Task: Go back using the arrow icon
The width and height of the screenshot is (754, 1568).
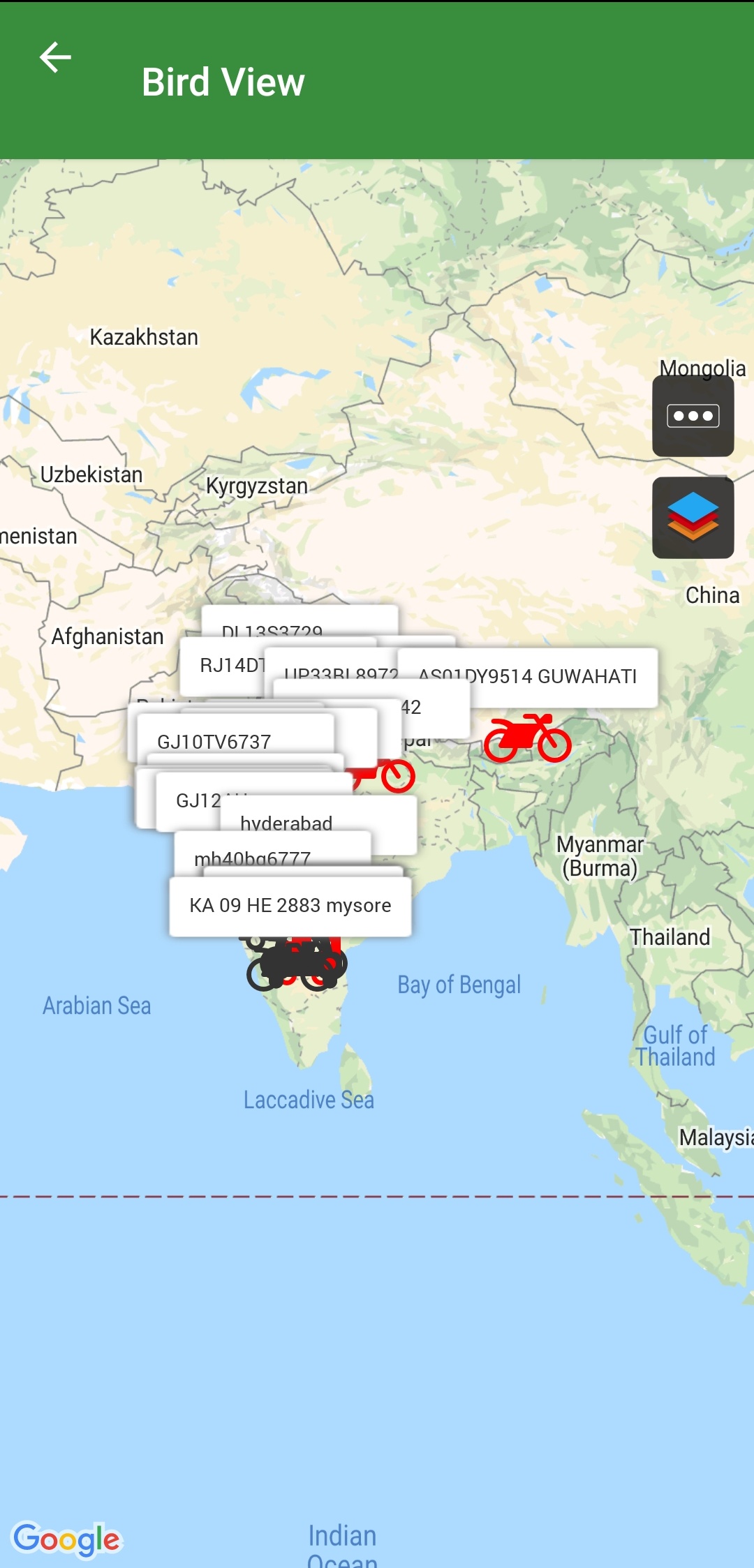Action: (55, 57)
